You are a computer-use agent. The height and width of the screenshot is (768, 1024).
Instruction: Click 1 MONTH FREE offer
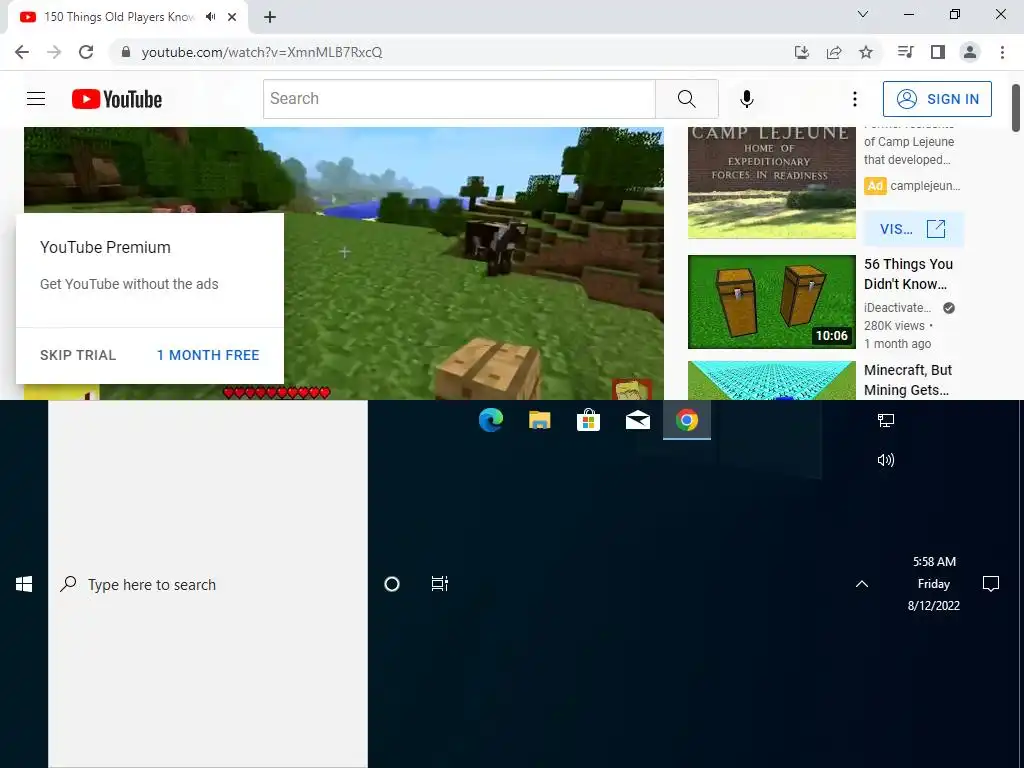208,355
